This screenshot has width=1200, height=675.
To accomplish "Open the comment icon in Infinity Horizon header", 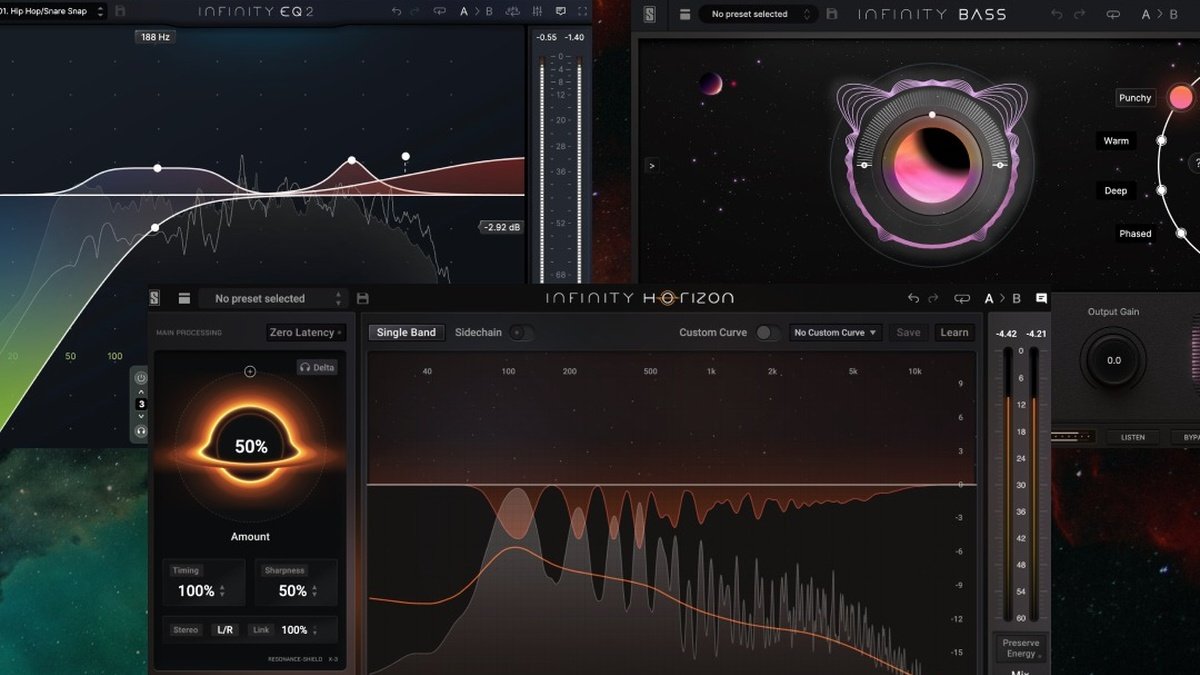I will [1041, 298].
